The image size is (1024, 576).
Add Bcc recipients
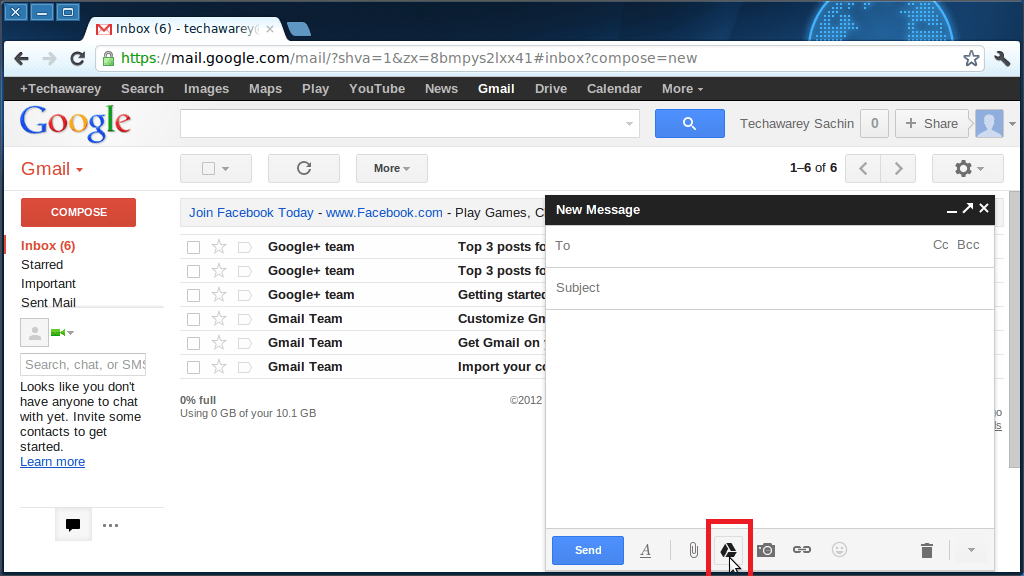(x=968, y=245)
